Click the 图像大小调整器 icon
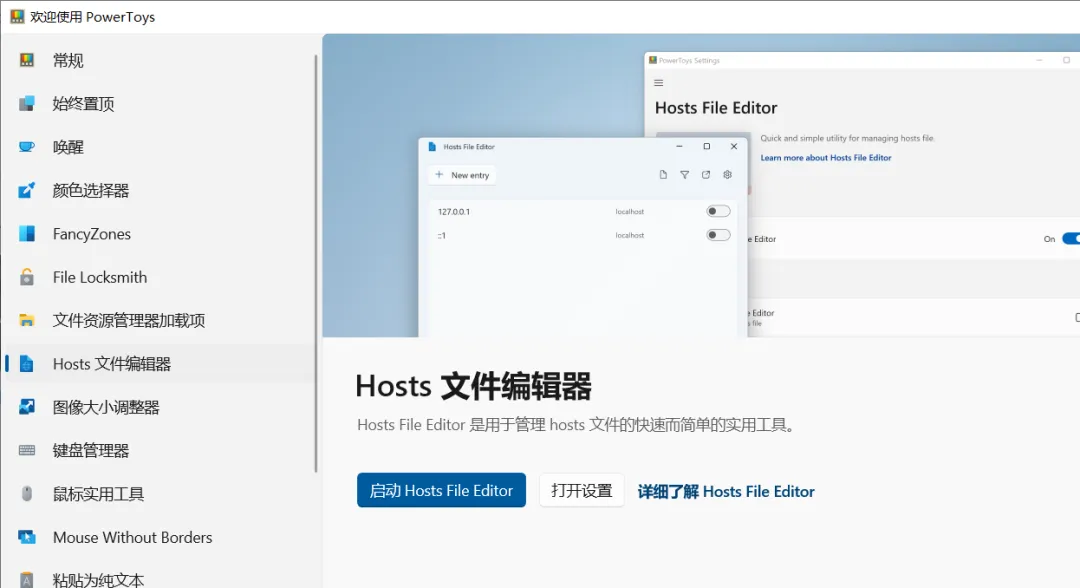Screen dimensions: 1080x588 [27, 407]
